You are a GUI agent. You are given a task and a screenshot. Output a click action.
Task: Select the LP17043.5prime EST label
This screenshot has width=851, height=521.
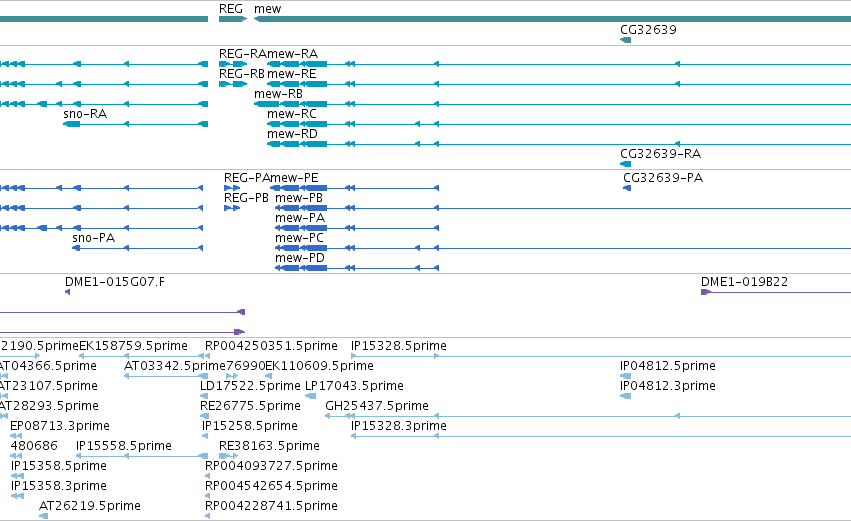pos(354,386)
